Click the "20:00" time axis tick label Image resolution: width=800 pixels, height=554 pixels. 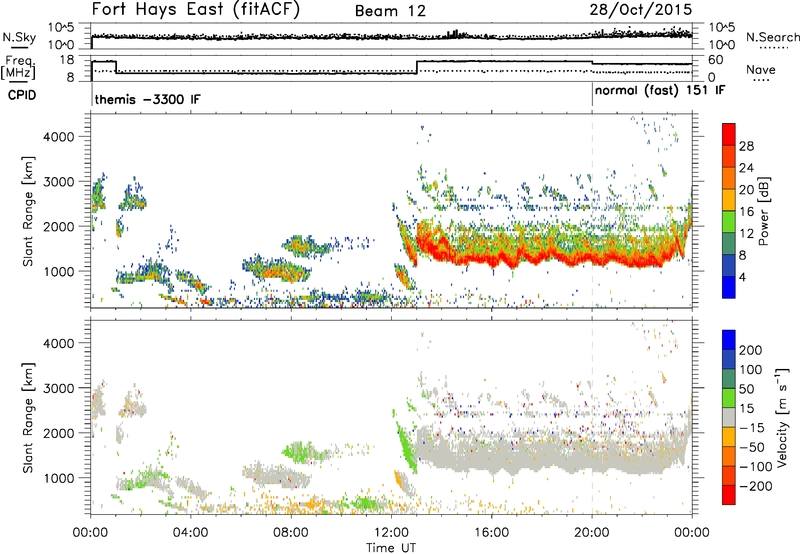[591, 533]
